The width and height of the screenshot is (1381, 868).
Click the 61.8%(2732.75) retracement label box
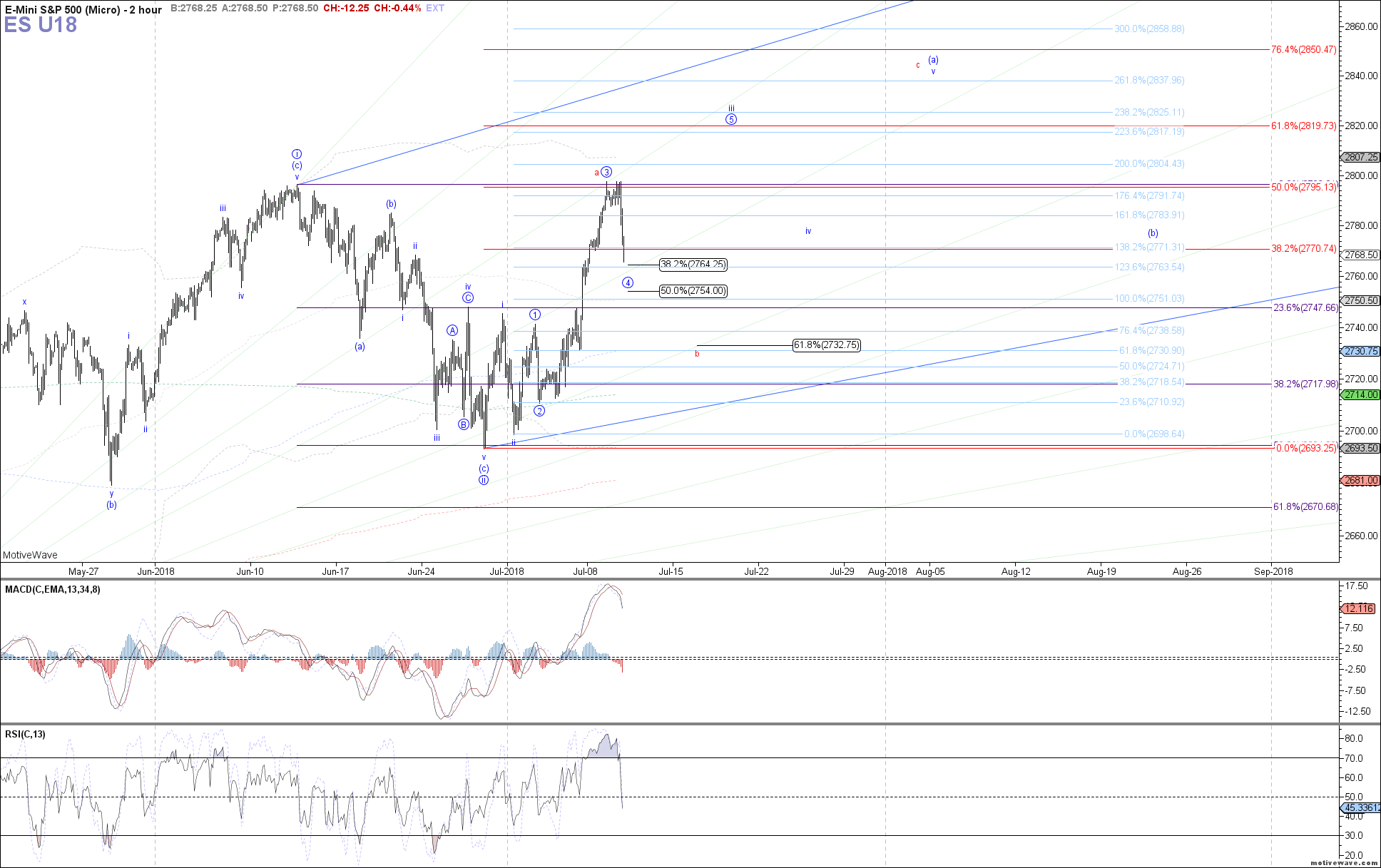(x=826, y=345)
